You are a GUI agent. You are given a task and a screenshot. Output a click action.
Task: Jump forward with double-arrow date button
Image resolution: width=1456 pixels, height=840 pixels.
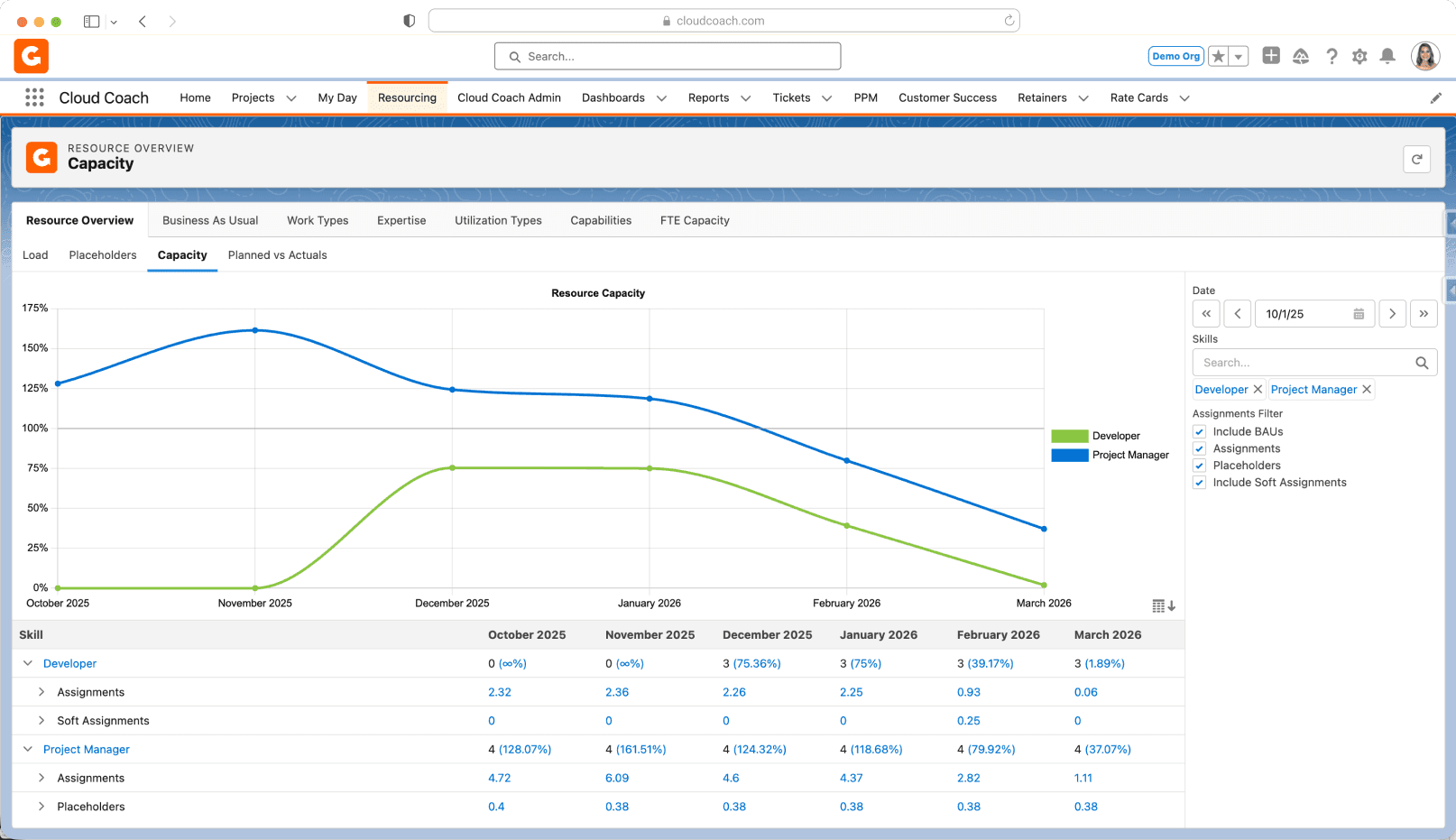tap(1424, 314)
